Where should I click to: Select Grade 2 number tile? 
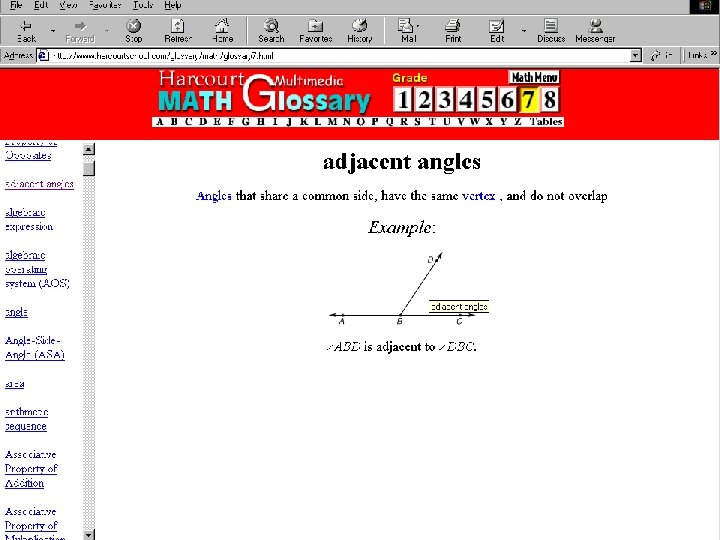424,100
